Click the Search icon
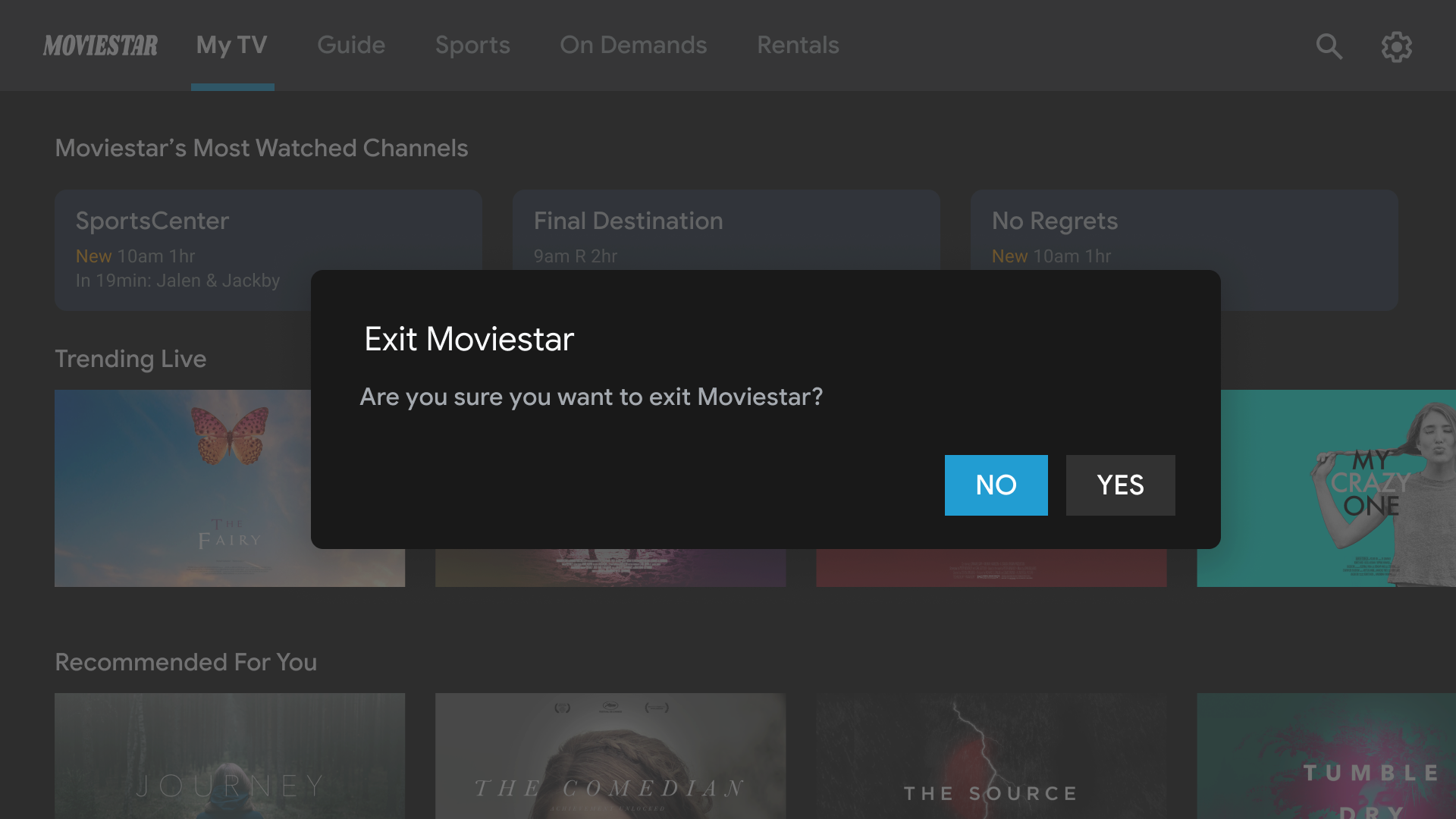This screenshot has height=819, width=1456. click(1329, 46)
